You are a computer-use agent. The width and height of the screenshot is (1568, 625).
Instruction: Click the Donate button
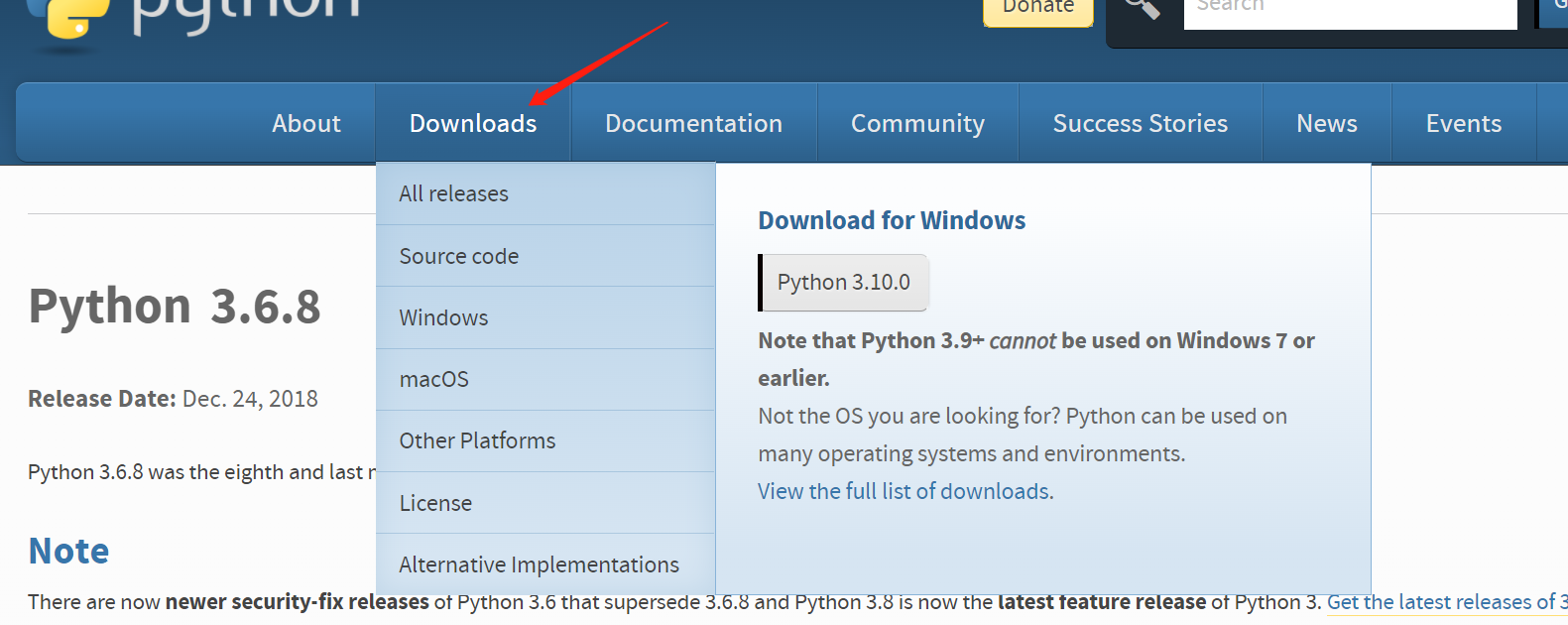pyautogui.click(x=1037, y=9)
